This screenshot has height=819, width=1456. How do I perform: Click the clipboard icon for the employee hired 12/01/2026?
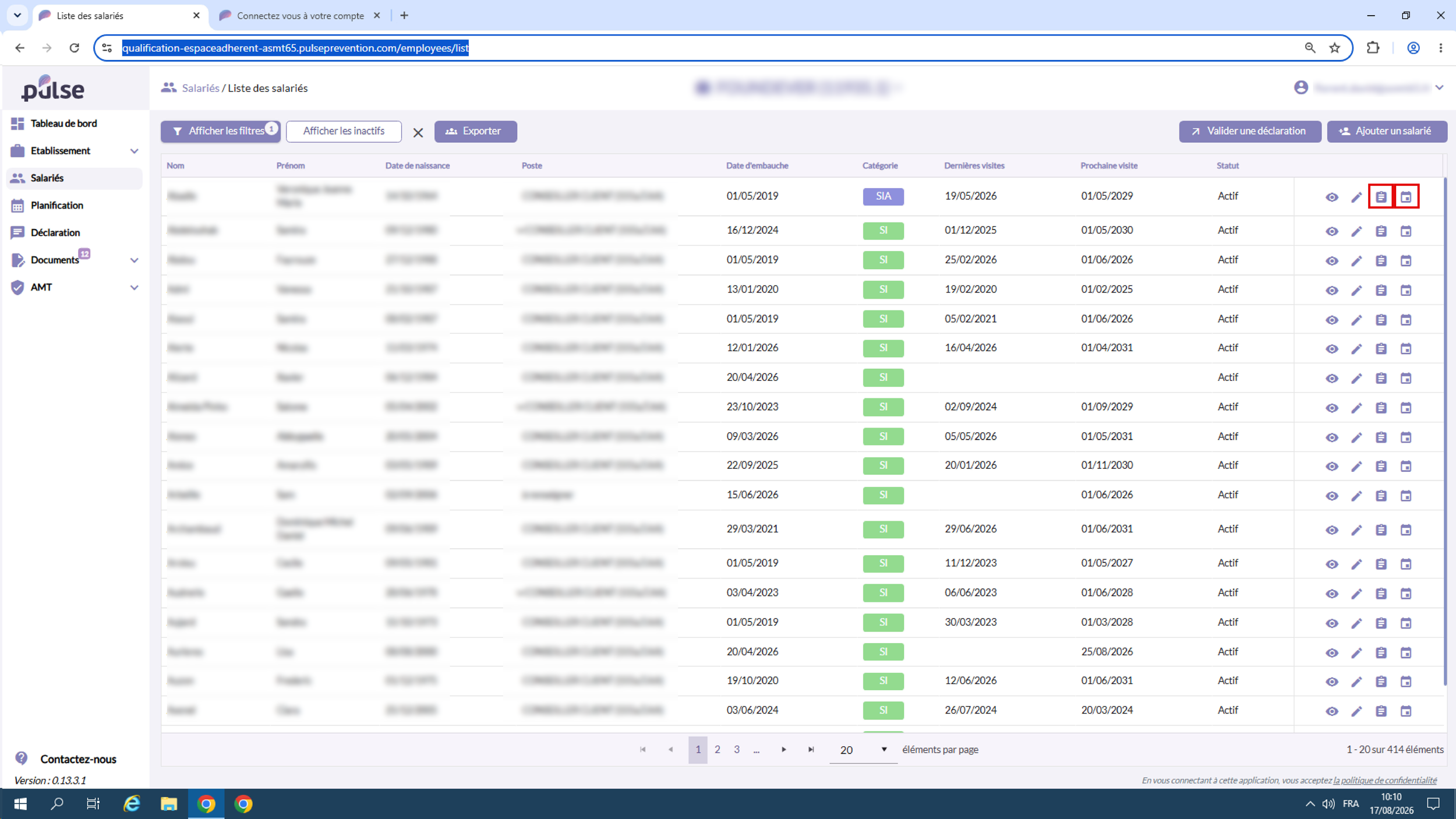(1381, 349)
